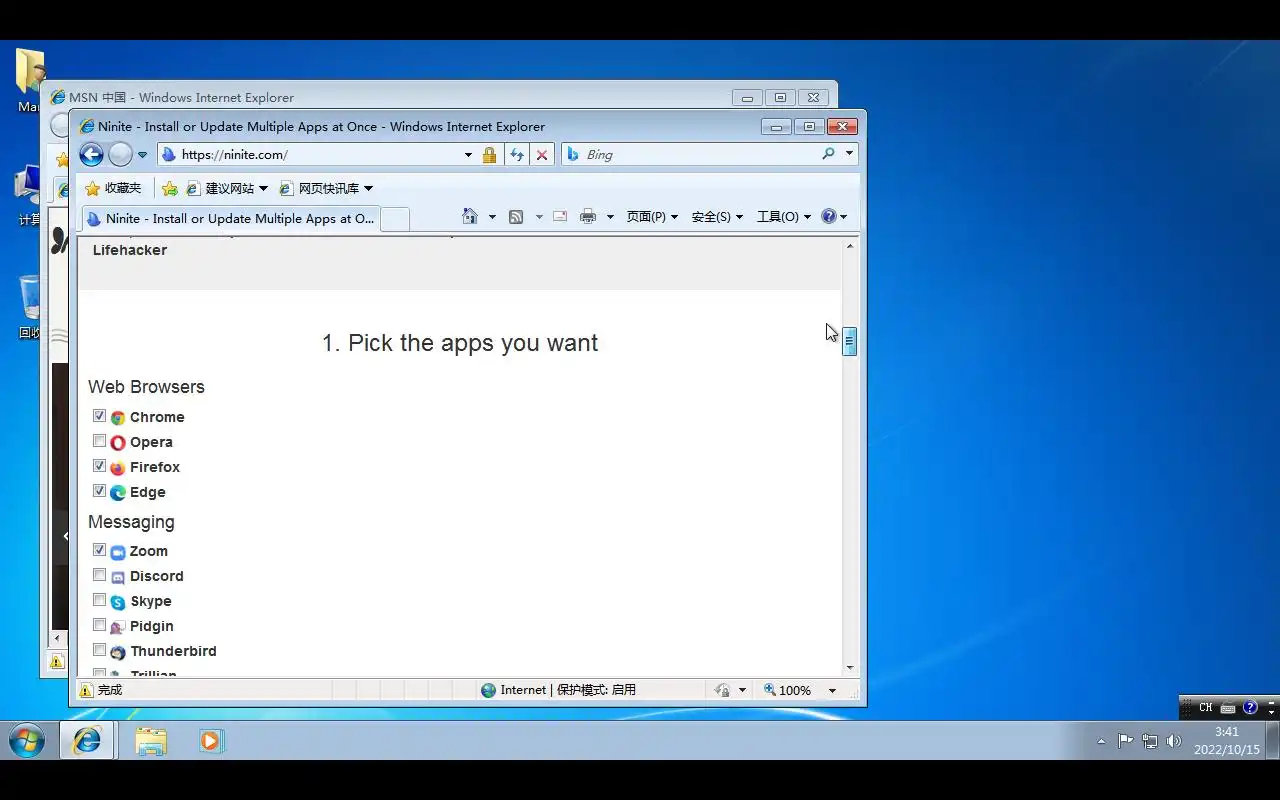The height and width of the screenshot is (800, 1280).
Task: Click the Action Center flag tray icon
Action: (x=1125, y=741)
